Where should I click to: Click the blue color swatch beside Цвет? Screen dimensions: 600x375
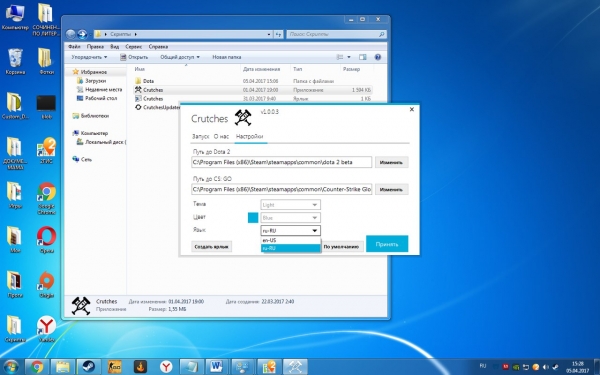(253, 218)
